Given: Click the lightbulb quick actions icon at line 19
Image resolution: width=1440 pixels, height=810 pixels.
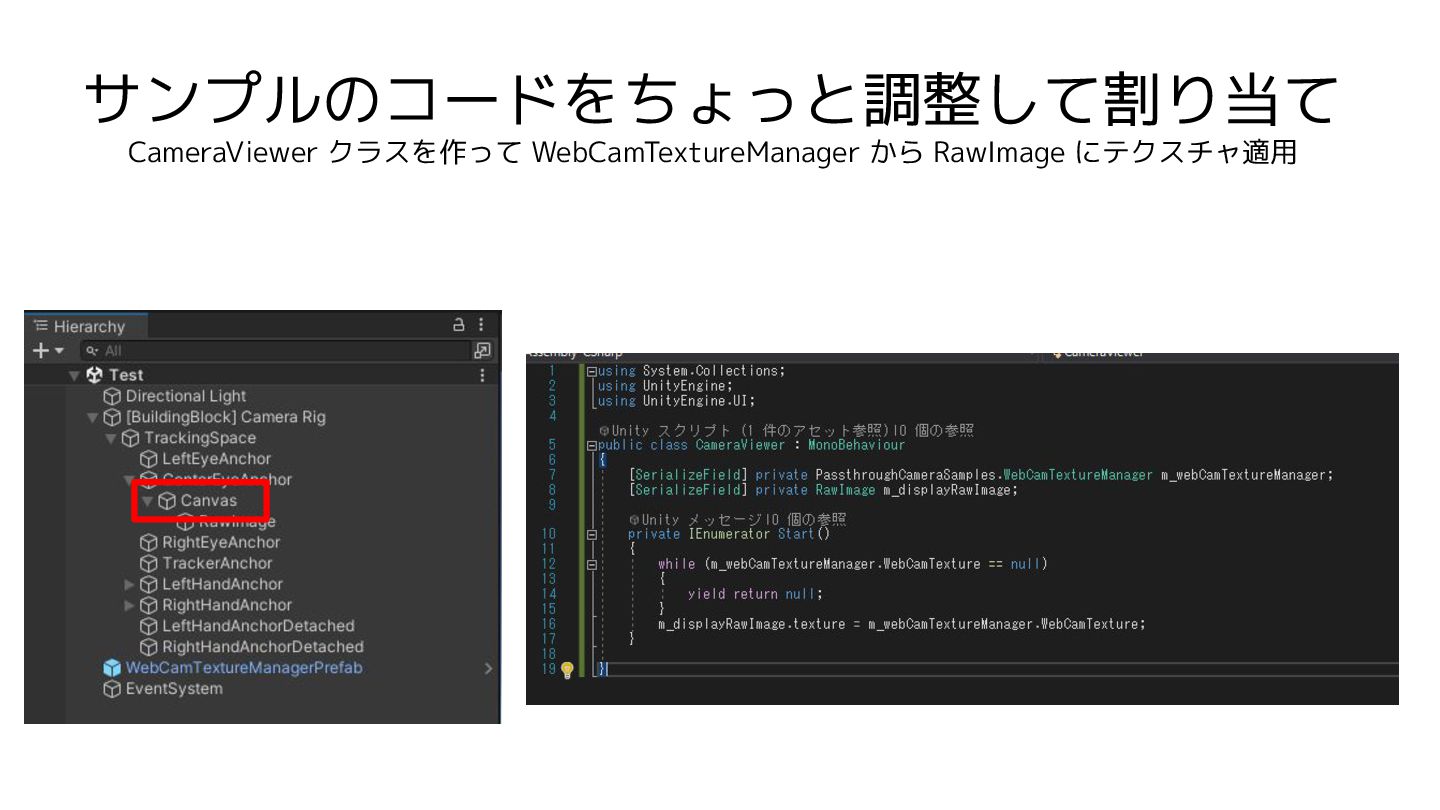Looking at the screenshot, I should (x=566, y=669).
